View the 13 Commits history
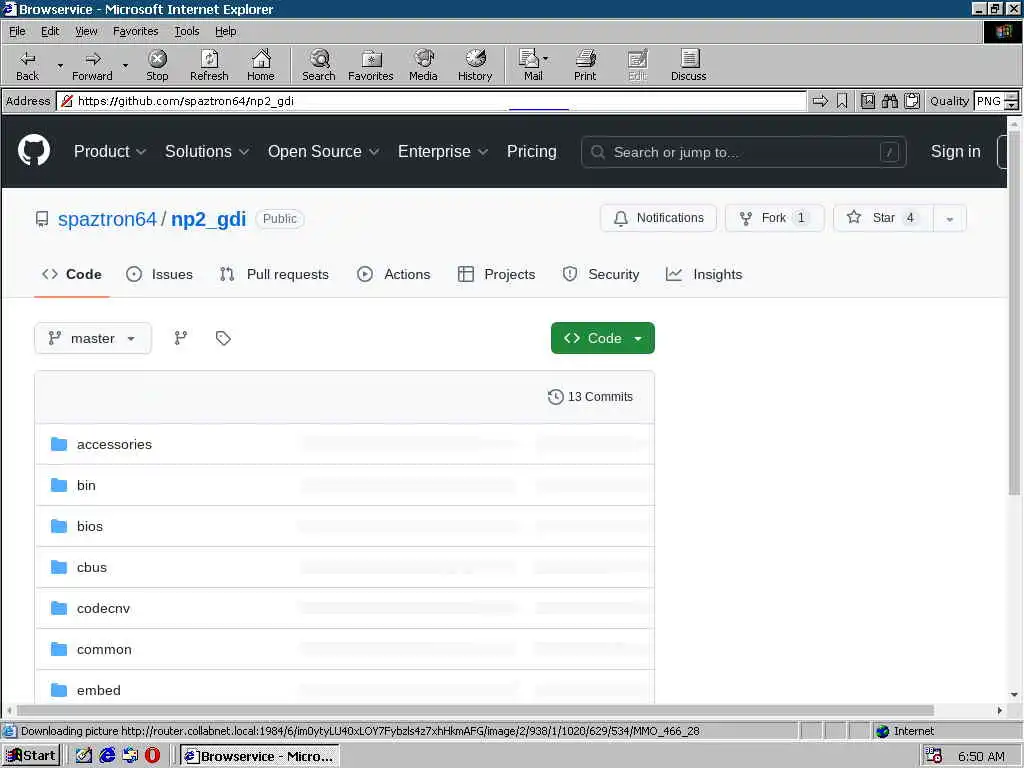 tap(590, 396)
